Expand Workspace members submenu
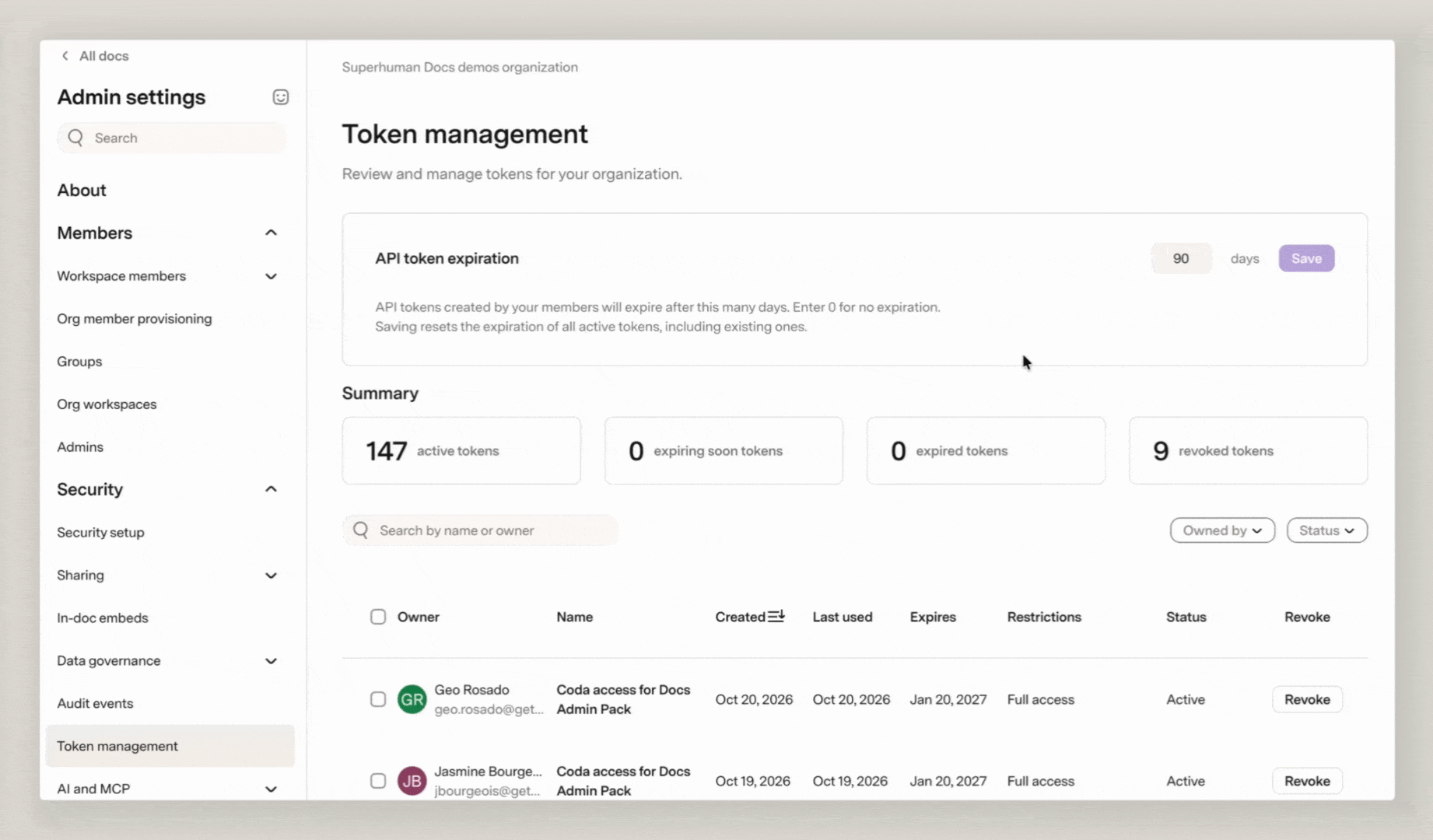 point(271,276)
